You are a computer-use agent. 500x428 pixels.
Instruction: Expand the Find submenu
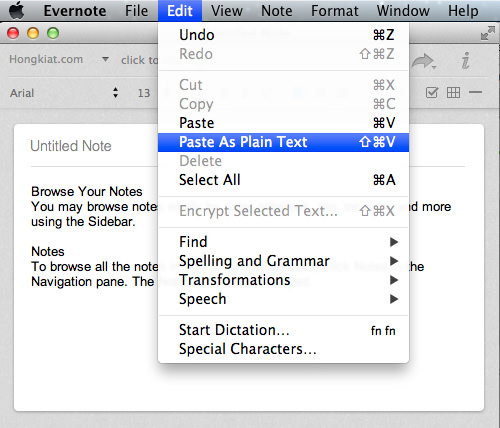click(283, 242)
